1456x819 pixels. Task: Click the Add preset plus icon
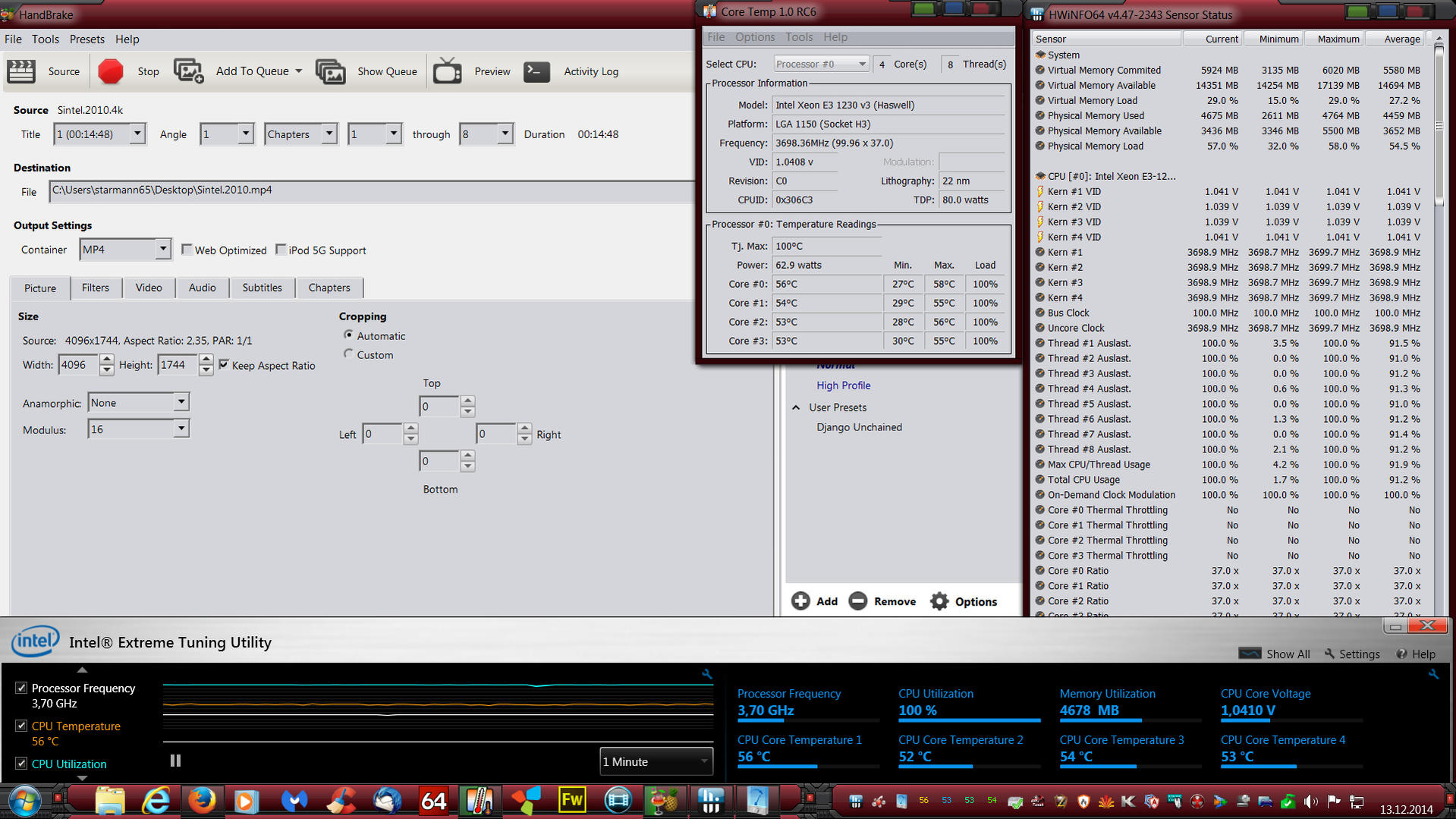tap(800, 601)
